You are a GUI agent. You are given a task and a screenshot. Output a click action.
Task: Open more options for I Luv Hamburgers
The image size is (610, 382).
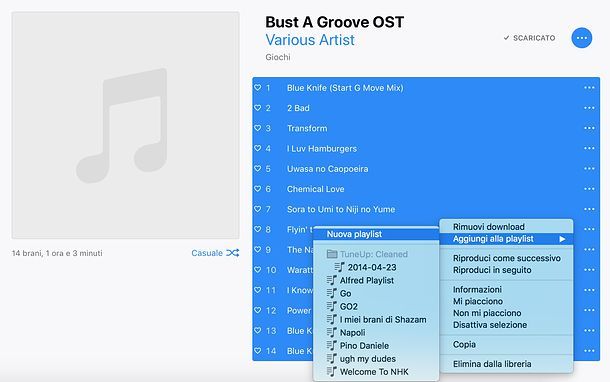pyautogui.click(x=589, y=148)
